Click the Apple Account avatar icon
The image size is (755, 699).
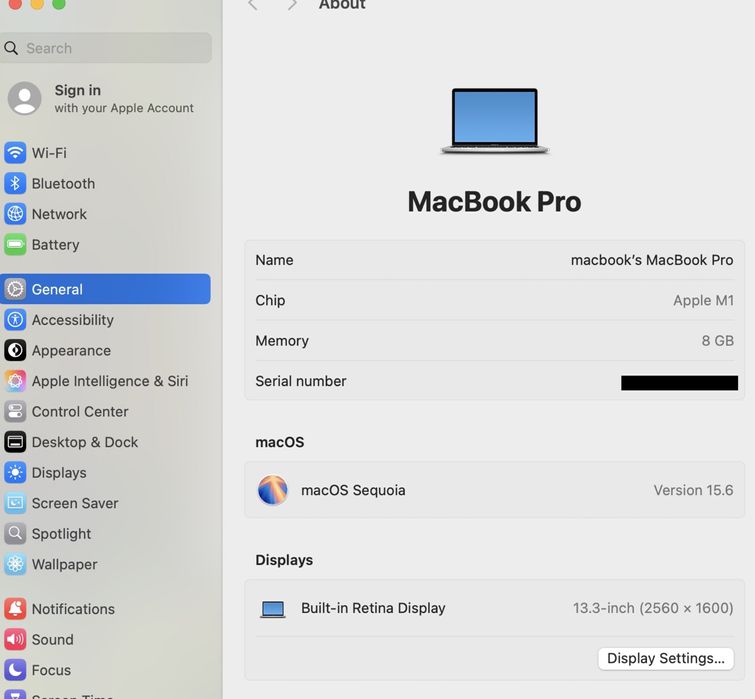pyautogui.click(x=24, y=98)
